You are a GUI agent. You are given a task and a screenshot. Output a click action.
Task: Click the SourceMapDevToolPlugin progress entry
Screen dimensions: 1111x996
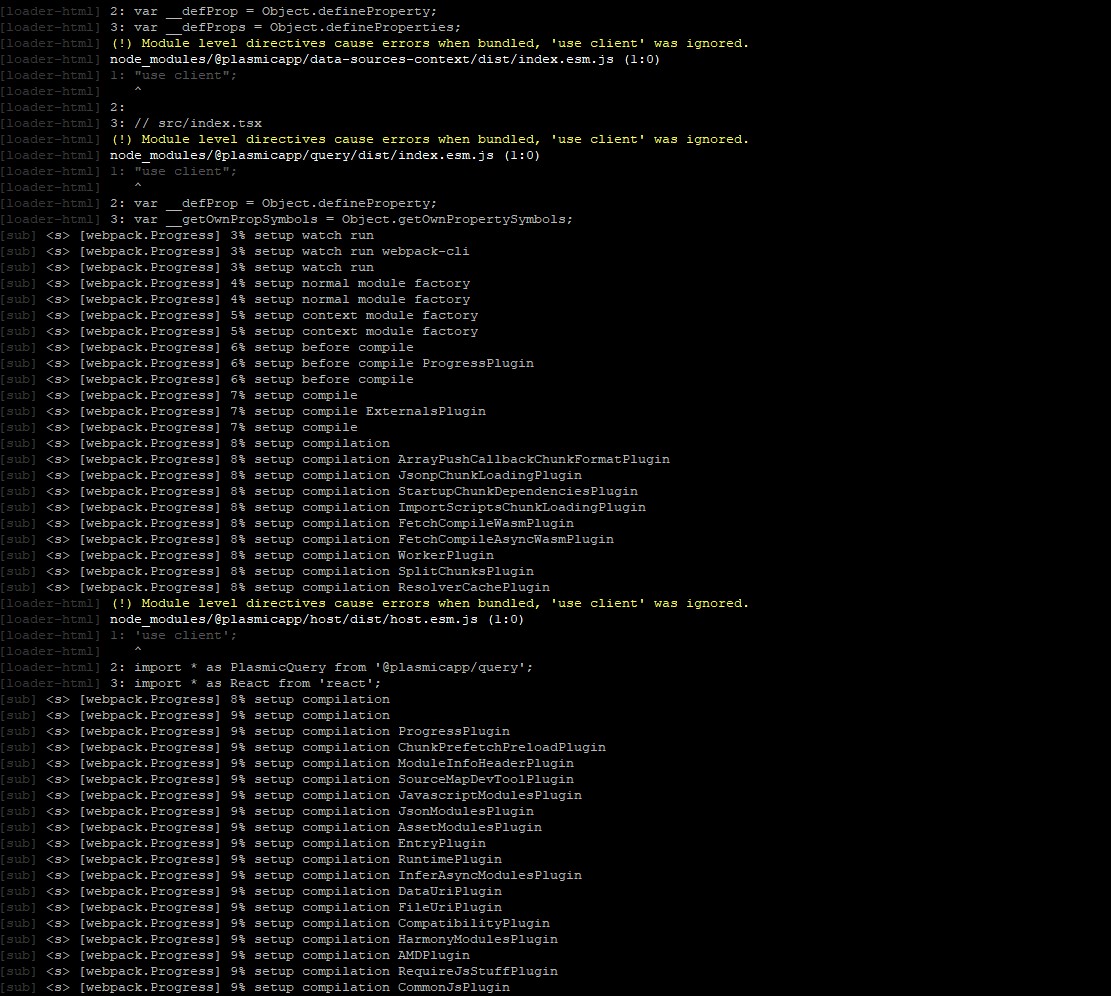(x=485, y=779)
